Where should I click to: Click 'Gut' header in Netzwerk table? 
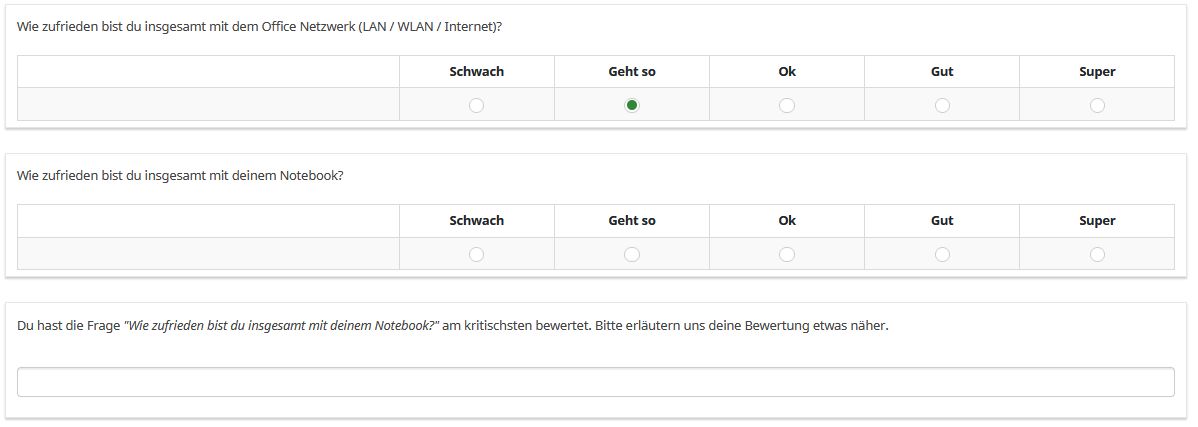coord(942,72)
